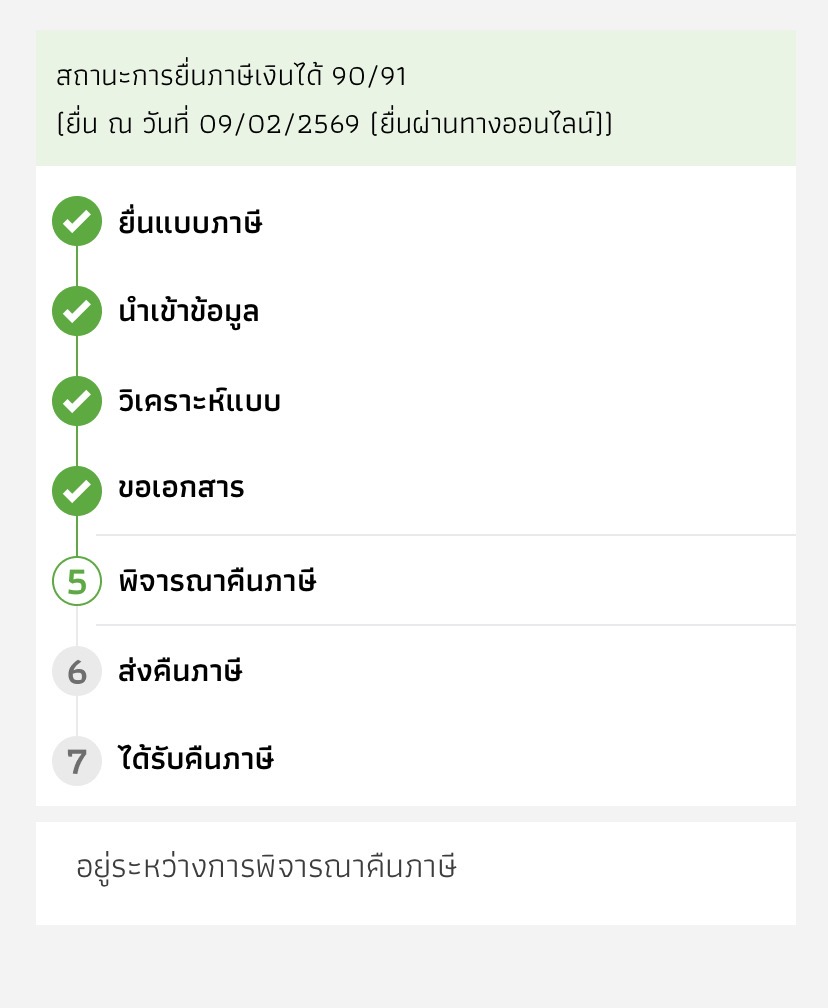
Task: Click the grey step 6 circle
Action: 77,671
